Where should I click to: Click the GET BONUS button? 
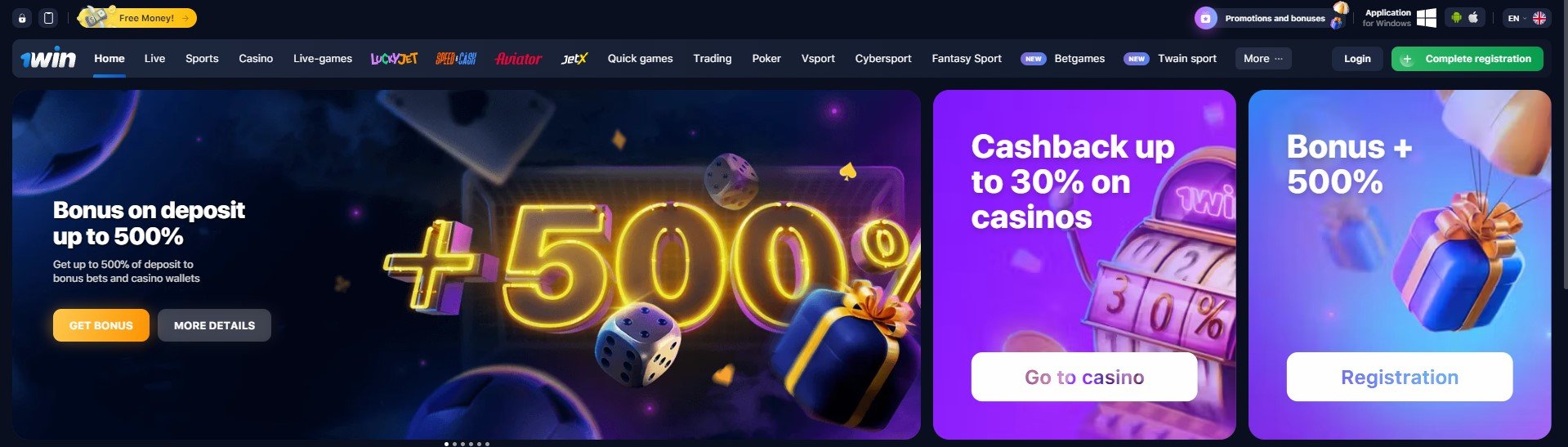[x=101, y=325]
